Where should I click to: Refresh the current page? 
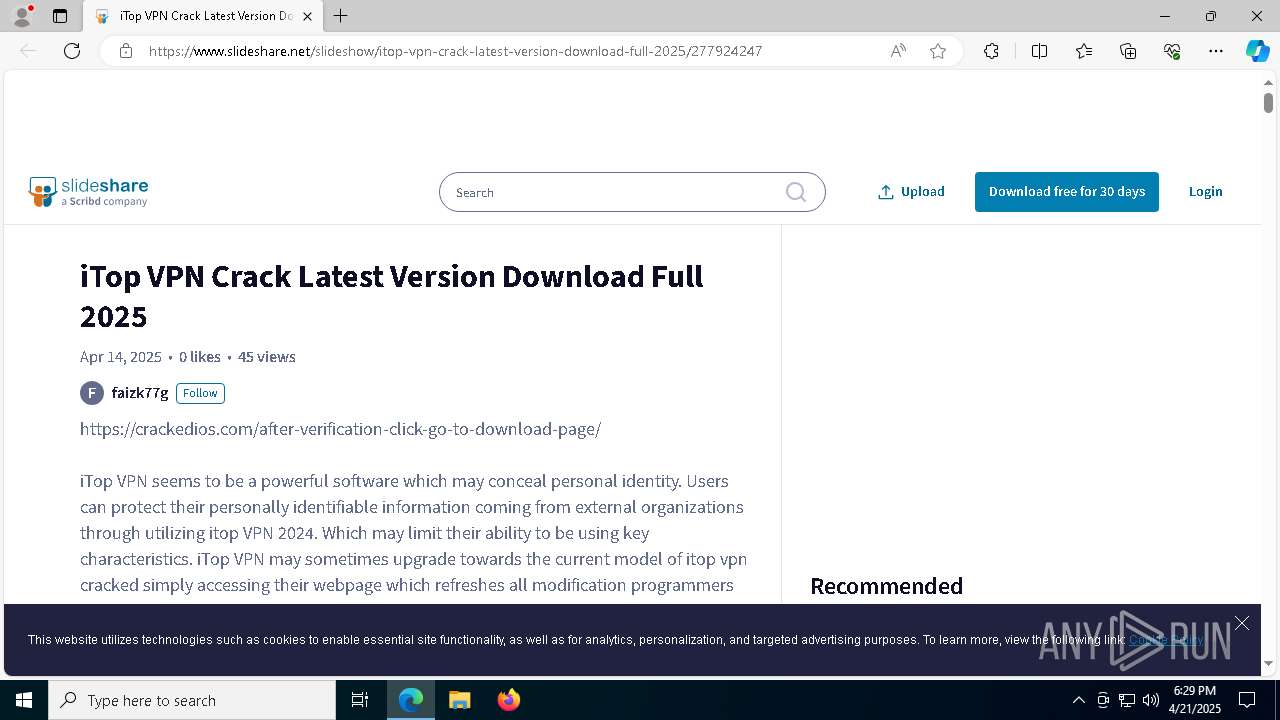(x=72, y=51)
